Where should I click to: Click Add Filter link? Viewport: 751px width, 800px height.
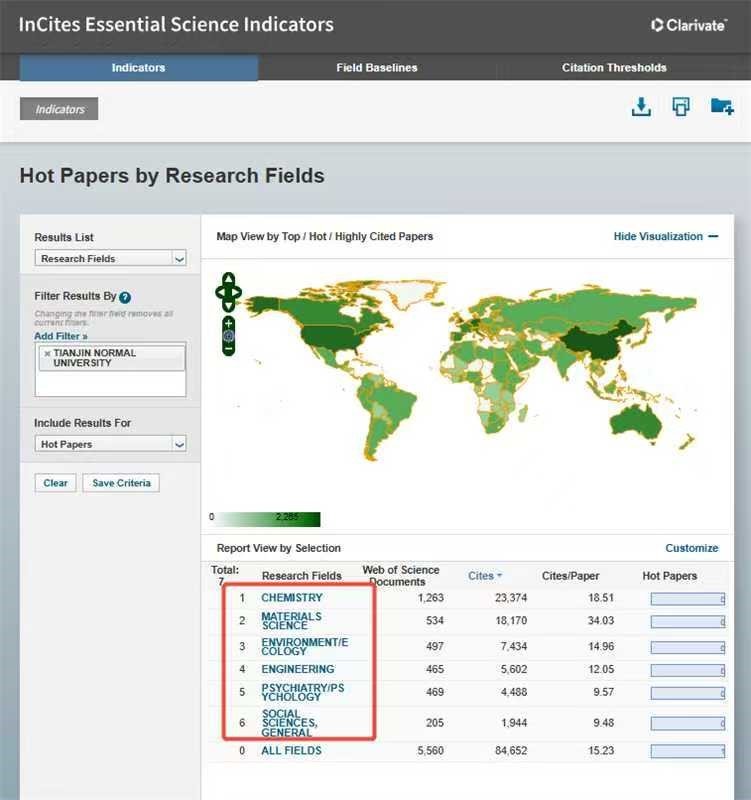(61, 336)
